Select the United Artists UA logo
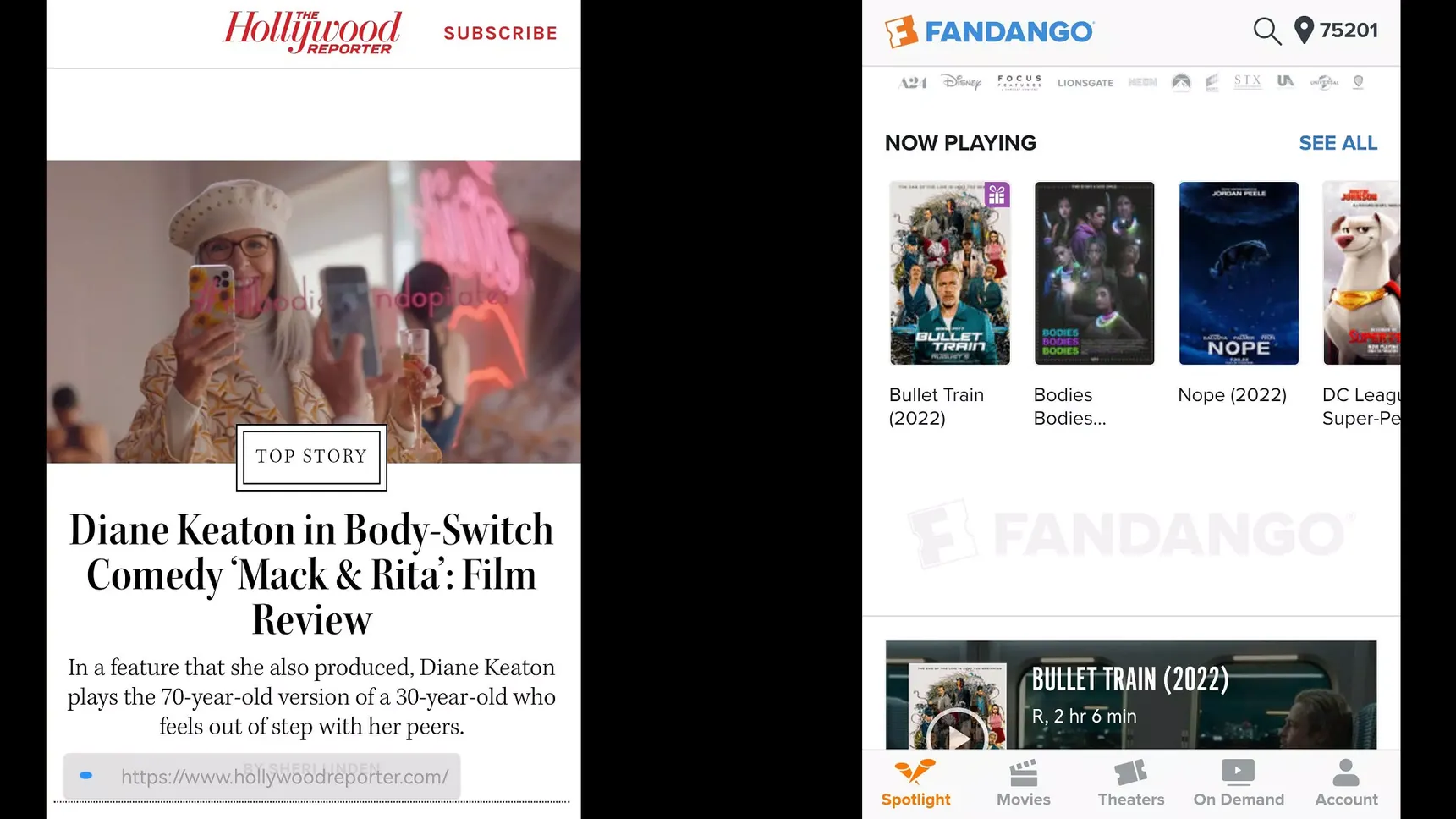The height and width of the screenshot is (819, 1456). (x=1286, y=81)
